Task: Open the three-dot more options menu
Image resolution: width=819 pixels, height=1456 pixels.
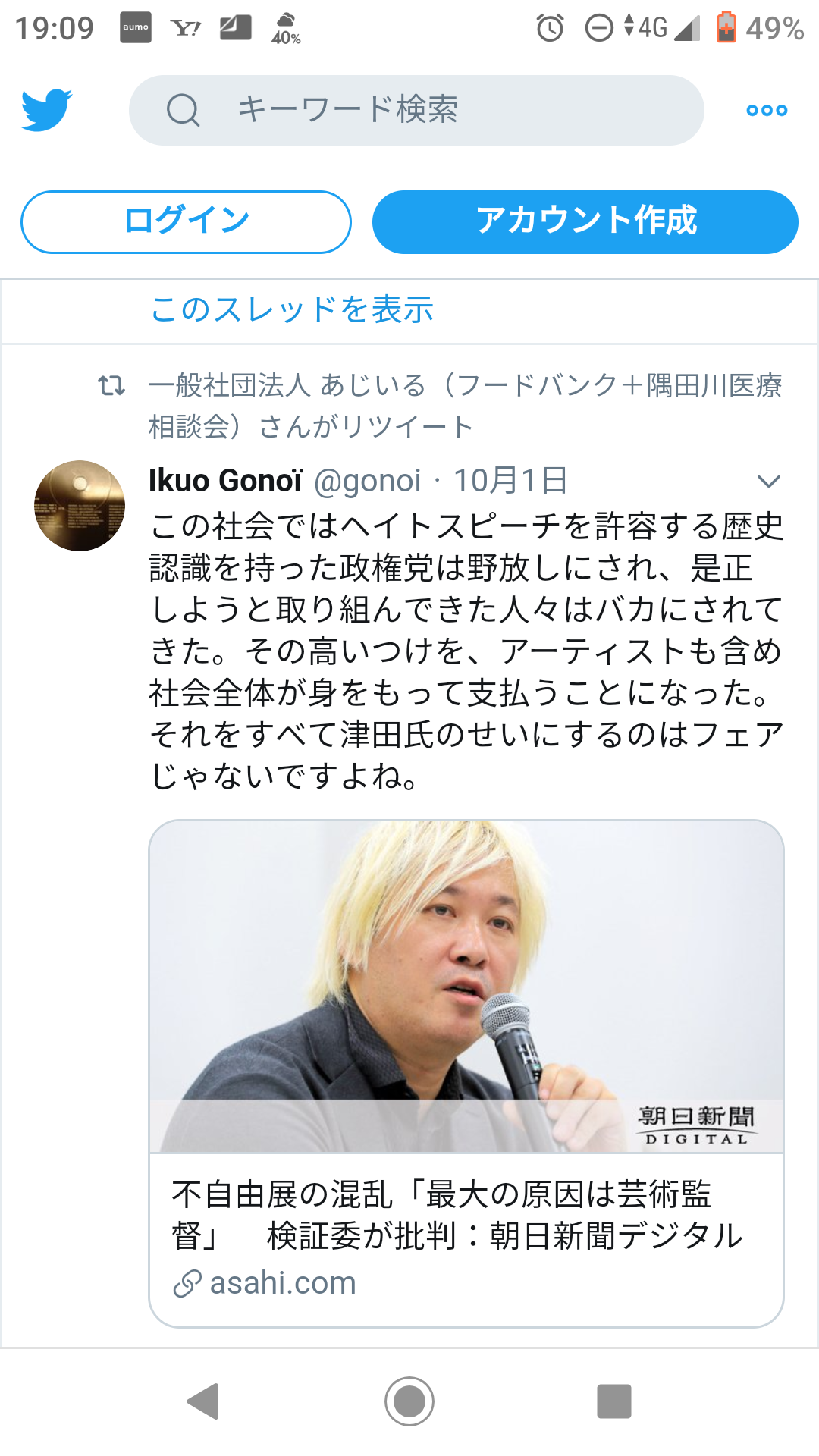Action: click(x=767, y=111)
